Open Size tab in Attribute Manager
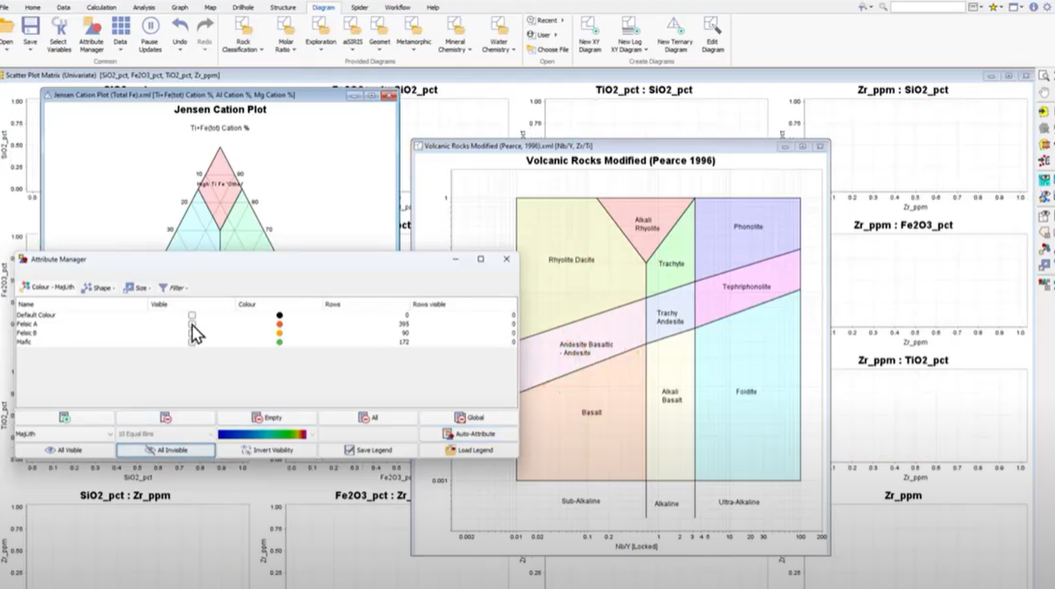This screenshot has width=1055, height=589. (137, 287)
